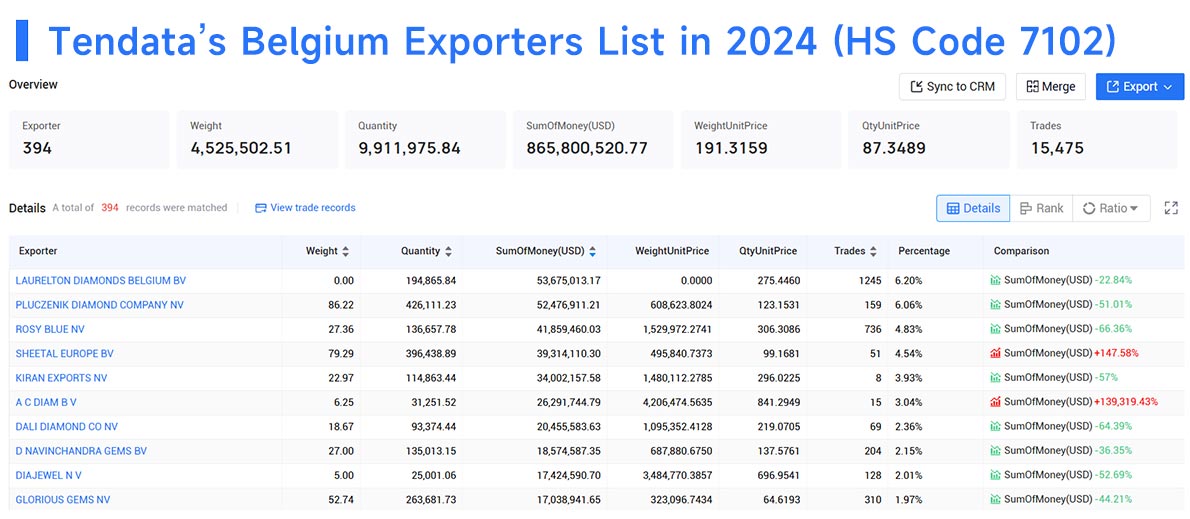The height and width of the screenshot is (519, 1190).
Task: Click the chart icon in DIAJEWEL row comparison
Action: point(996,475)
